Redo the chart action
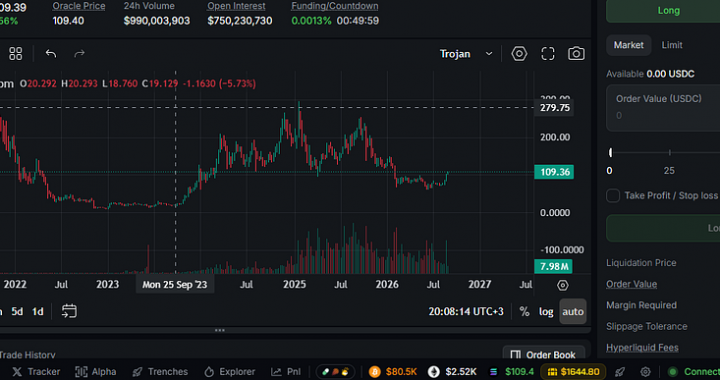720x380 pixels. 79,54
